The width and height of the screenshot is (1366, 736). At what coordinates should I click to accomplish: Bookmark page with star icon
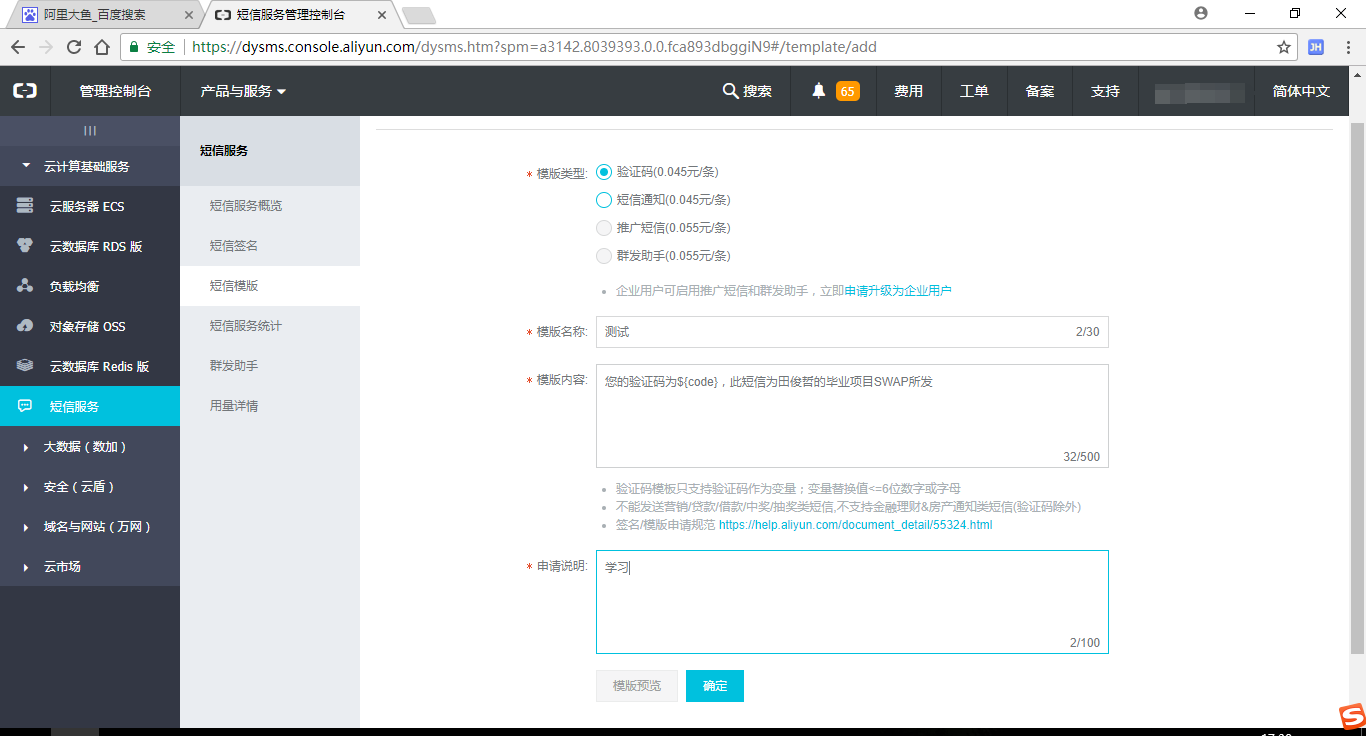click(x=1284, y=47)
